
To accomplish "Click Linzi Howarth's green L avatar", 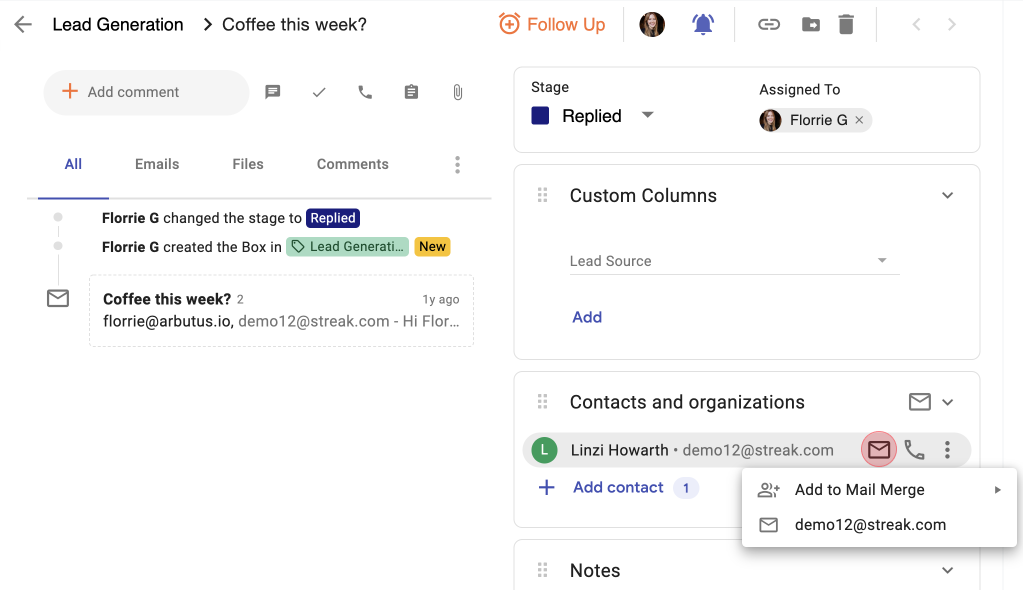I will tap(544, 450).
